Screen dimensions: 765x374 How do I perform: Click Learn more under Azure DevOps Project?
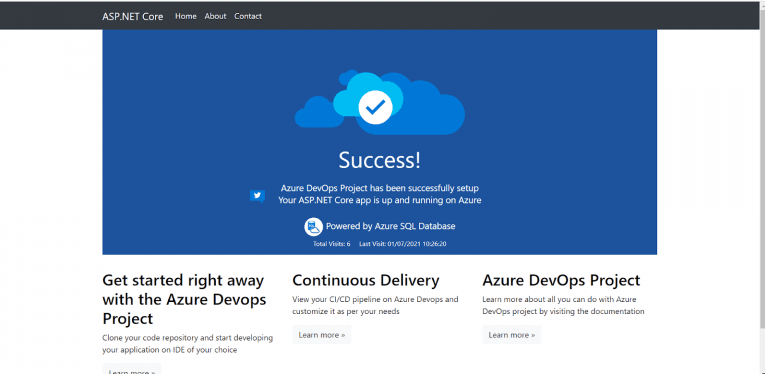tap(512, 335)
